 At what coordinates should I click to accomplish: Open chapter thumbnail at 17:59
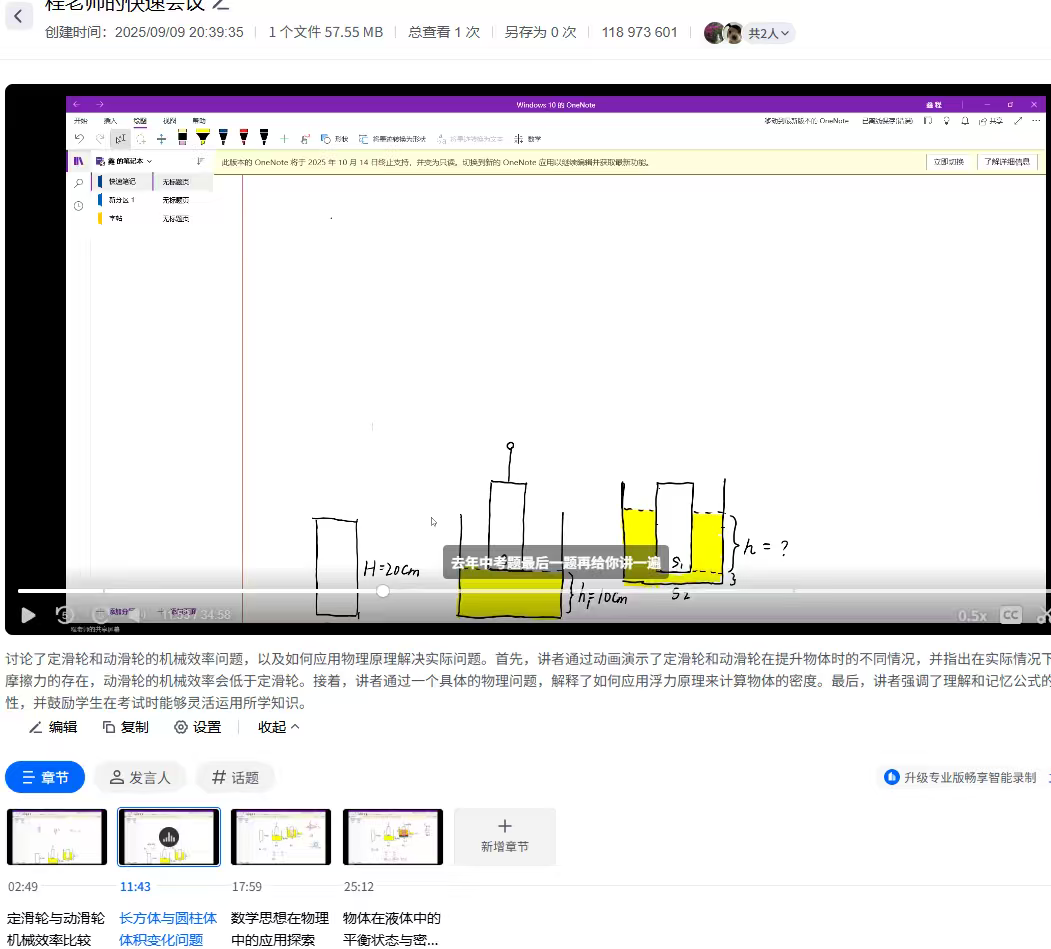pyautogui.click(x=281, y=837)
